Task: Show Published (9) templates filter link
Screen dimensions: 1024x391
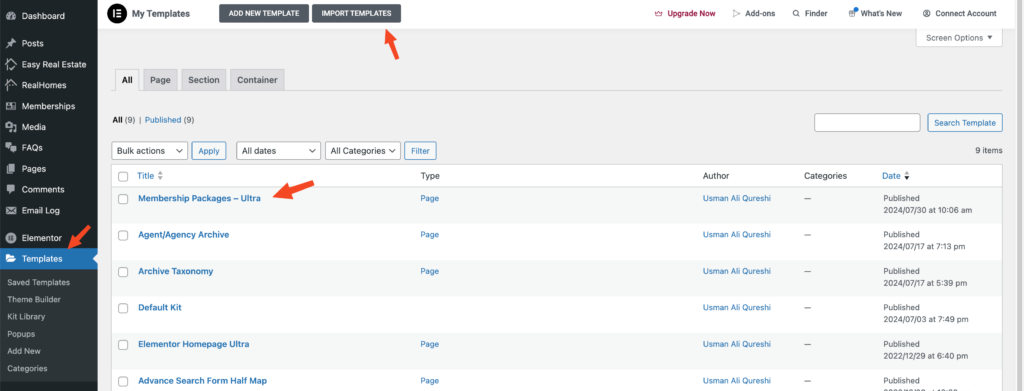Action: tap(169, 120)
